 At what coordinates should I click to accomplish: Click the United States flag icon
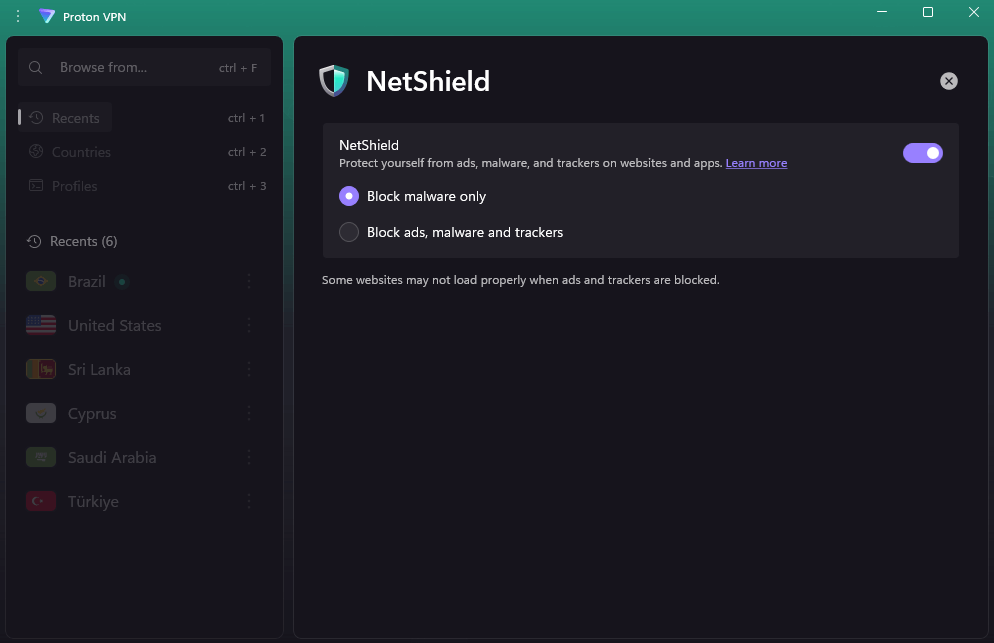[41, 325]
